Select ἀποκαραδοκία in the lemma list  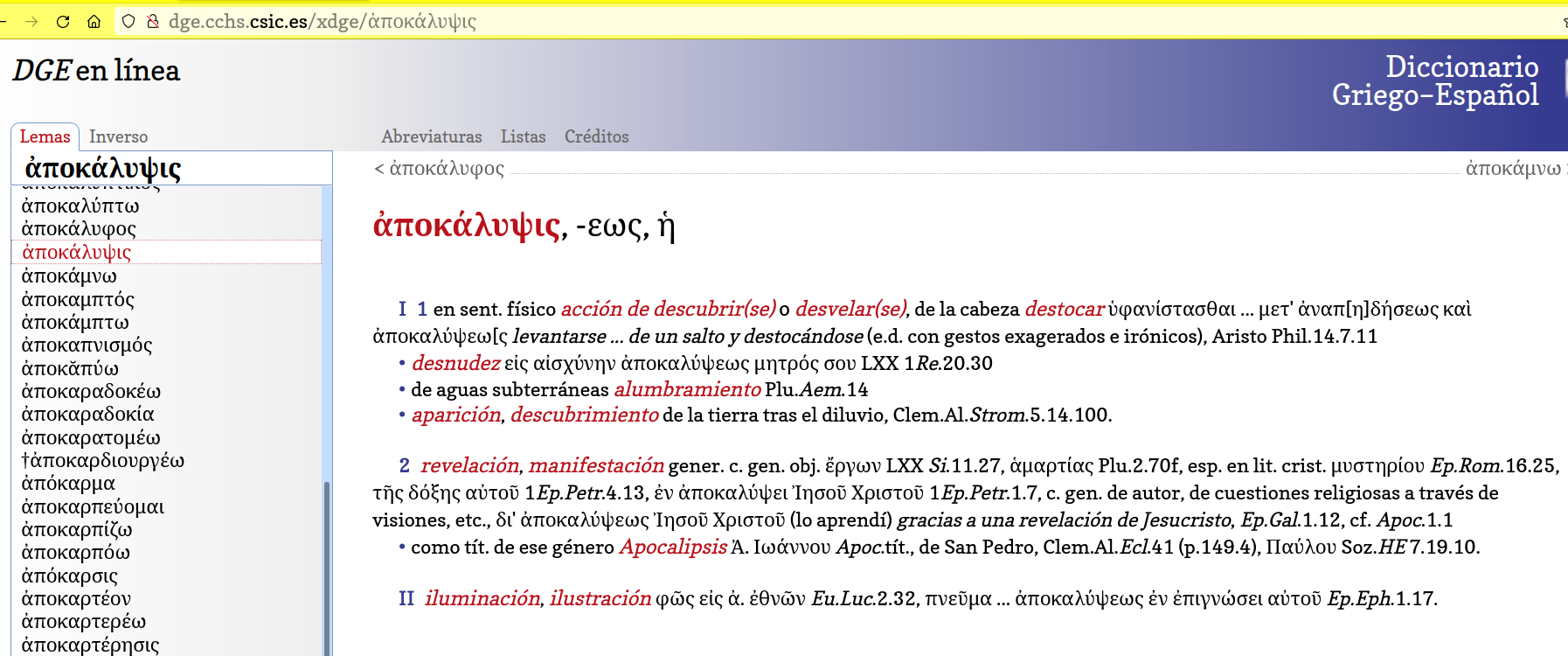pos(87,414)
